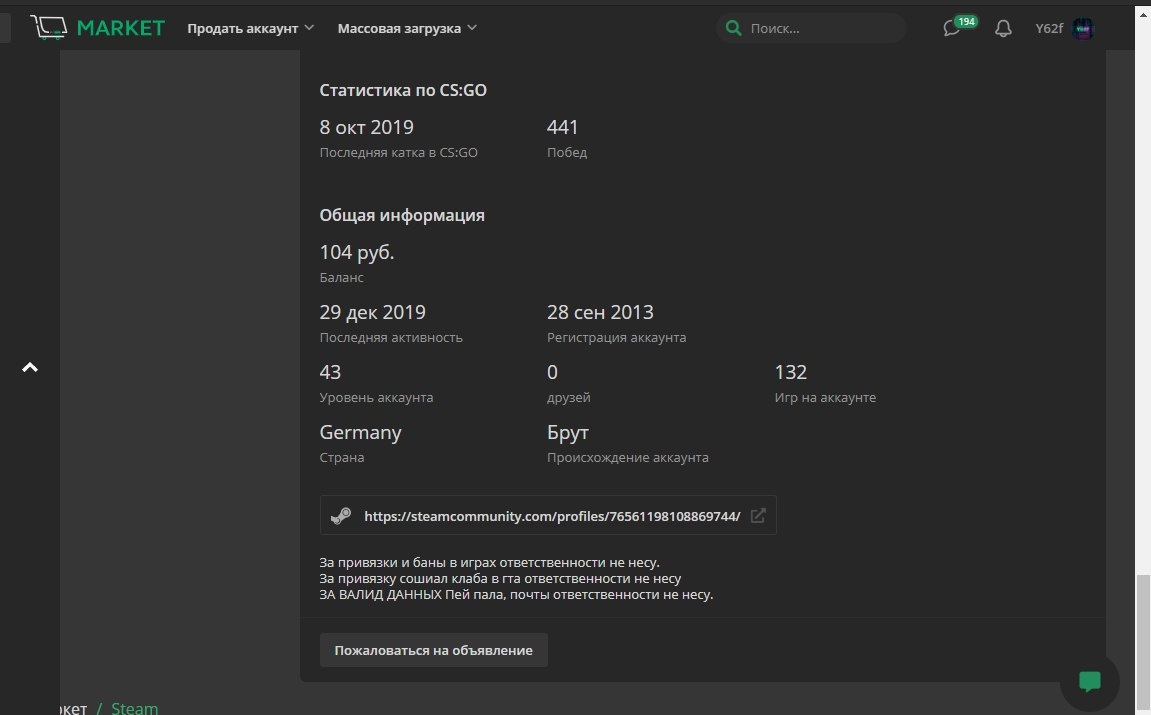Click the external link icon after the Steam URL
The width and height of the screenshot is (1151, 715).
coord(758,516)
